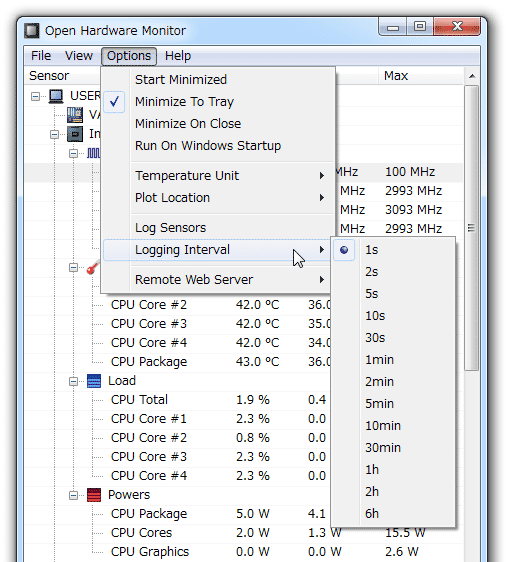Collapse the Temperatures tree group
This screenshot has width=509, height=562.
tap(73, 267)
